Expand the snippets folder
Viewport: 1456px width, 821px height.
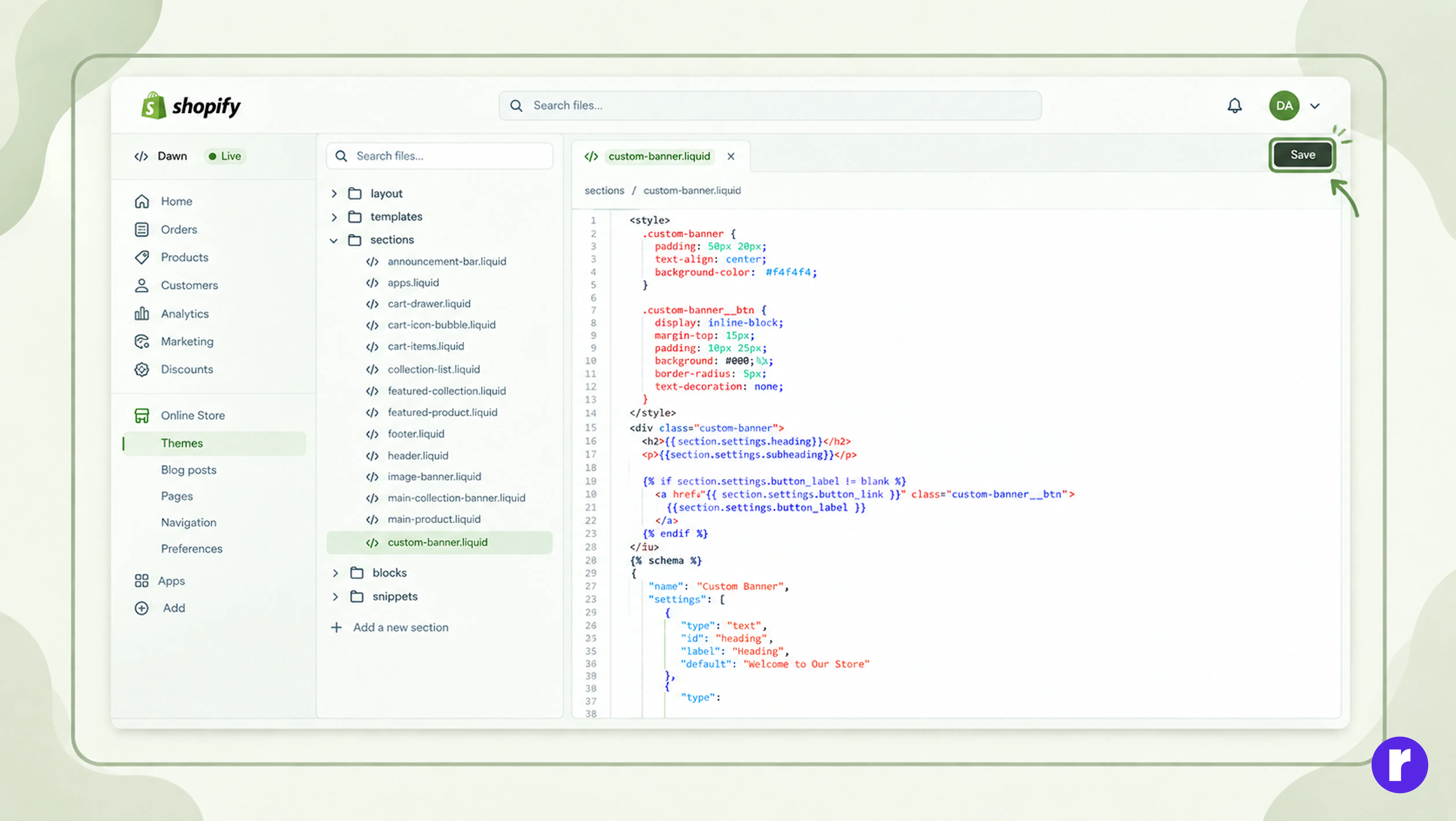[335, 597]
